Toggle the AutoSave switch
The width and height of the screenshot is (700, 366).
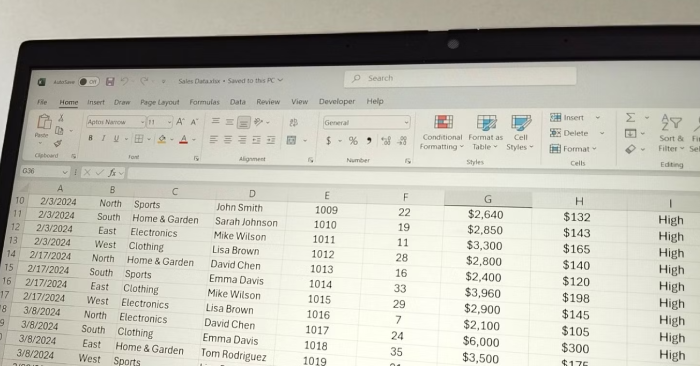click(88, 82)
